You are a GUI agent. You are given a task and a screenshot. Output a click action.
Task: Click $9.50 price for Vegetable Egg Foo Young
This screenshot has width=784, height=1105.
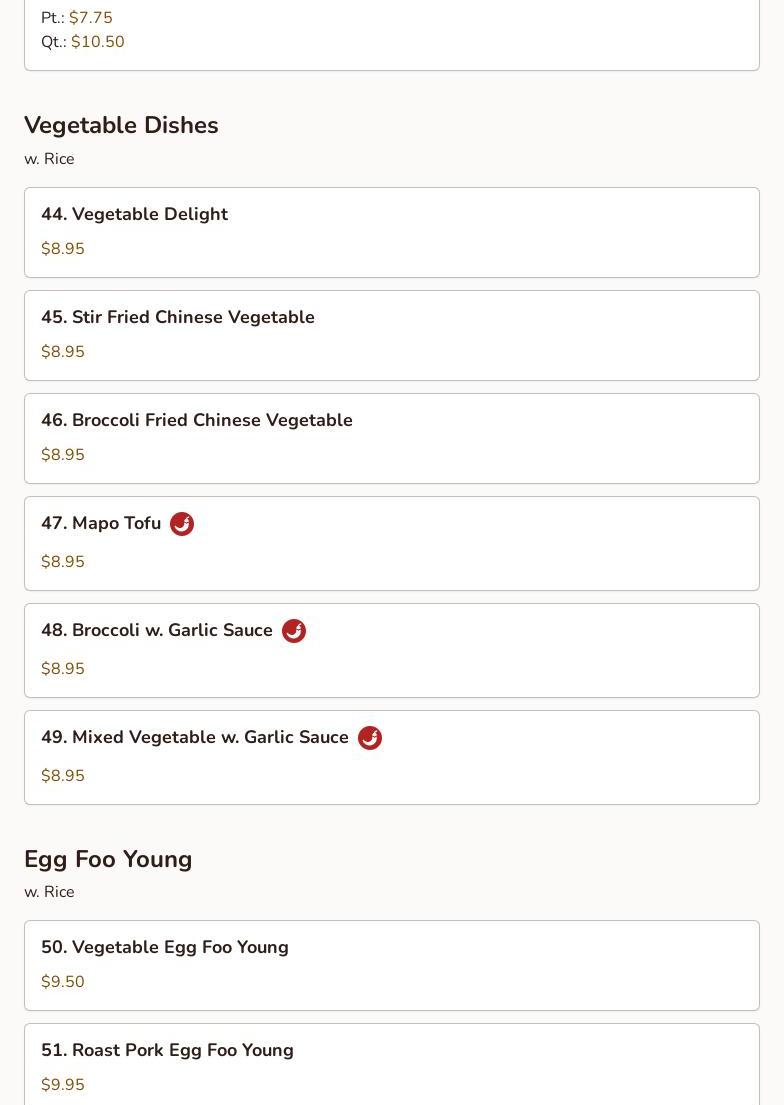63,982
